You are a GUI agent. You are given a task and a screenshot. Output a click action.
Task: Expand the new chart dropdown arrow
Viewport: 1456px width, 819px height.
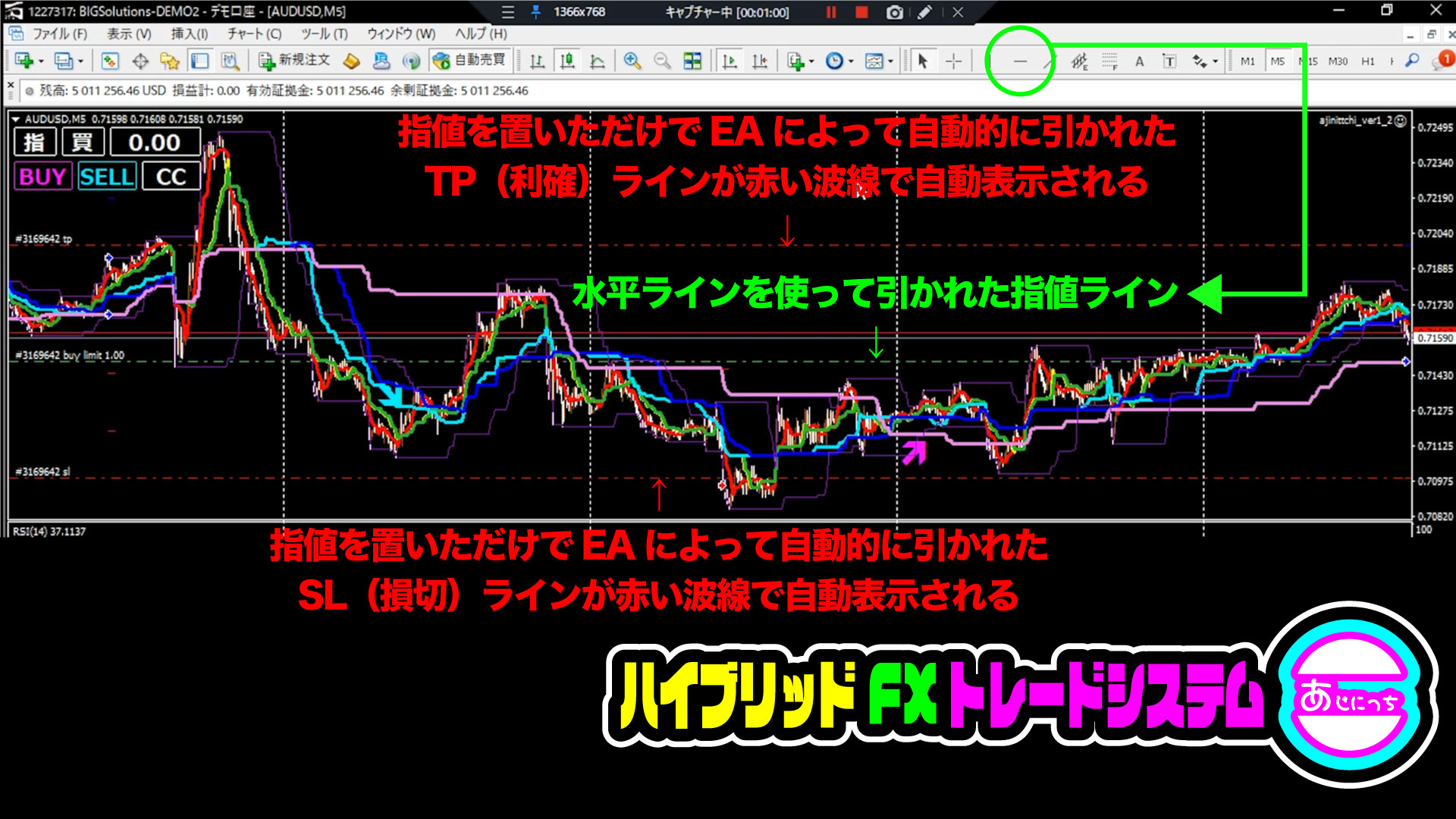(41, 61)
